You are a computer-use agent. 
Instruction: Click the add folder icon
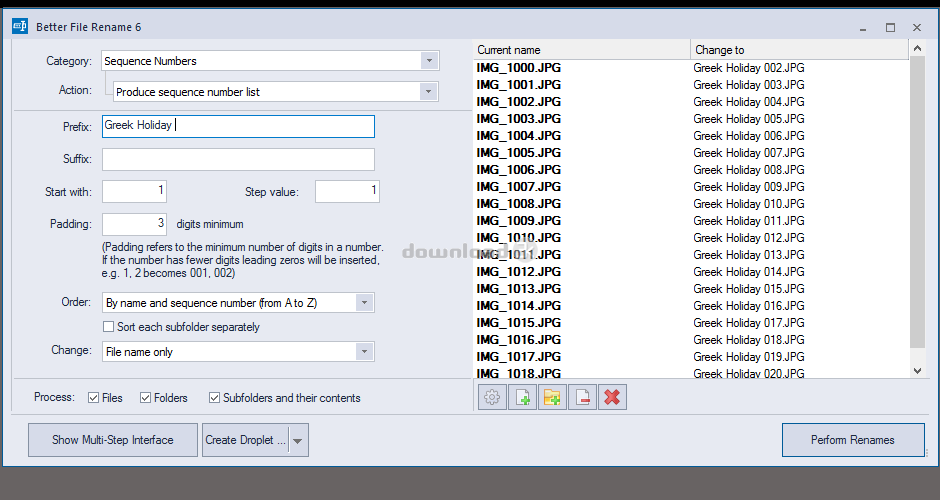click(552, 397)
